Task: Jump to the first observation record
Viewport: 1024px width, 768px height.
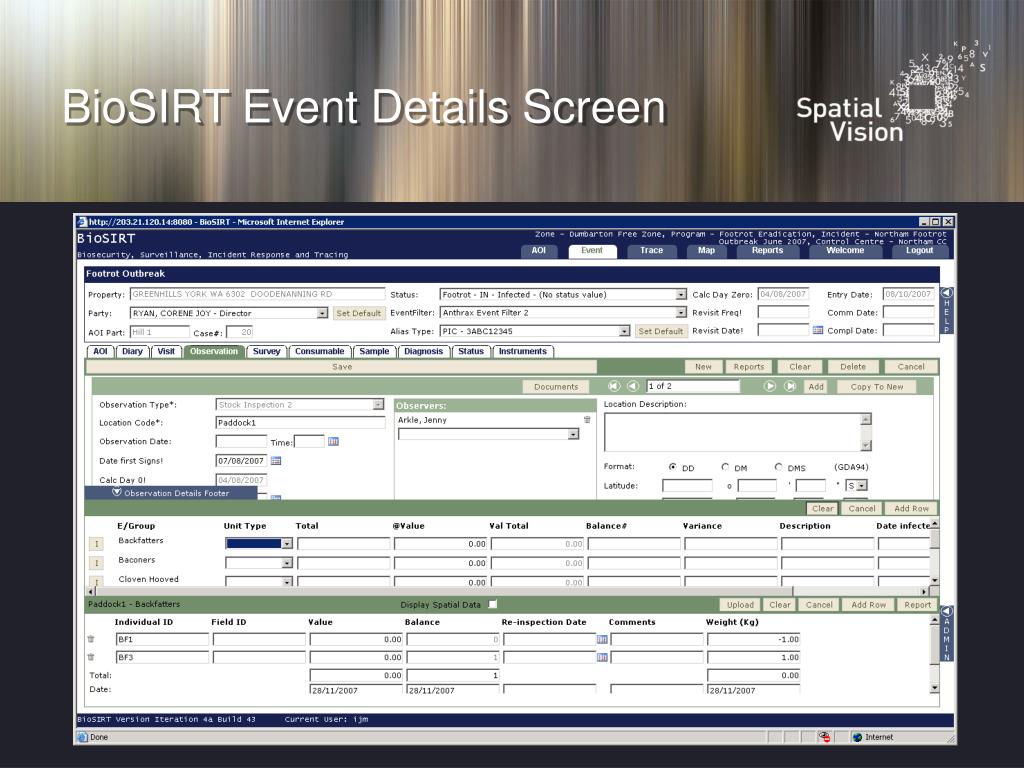Action: click(614, 386)
